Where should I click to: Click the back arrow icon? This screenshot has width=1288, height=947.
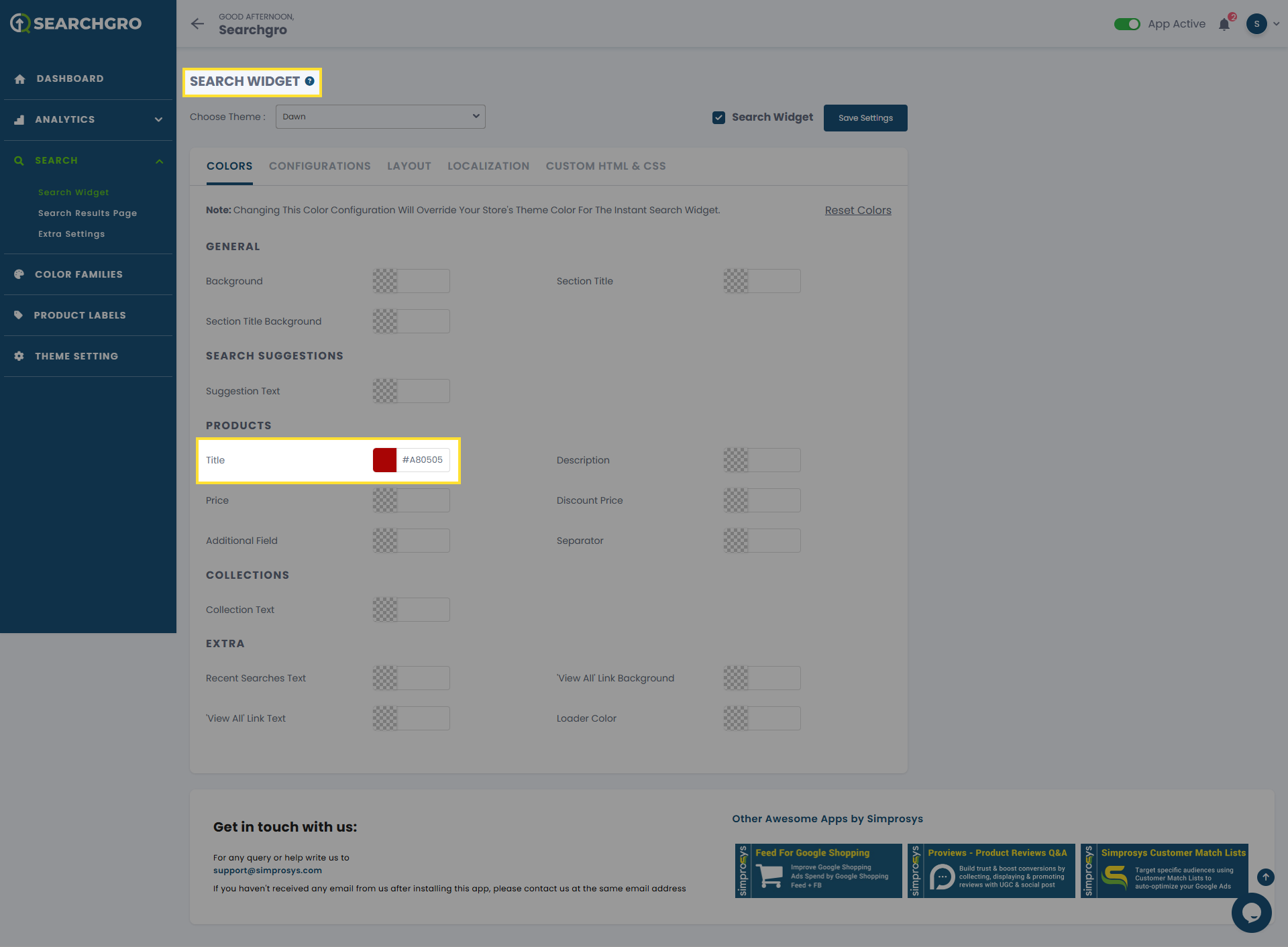pos(197,24)
